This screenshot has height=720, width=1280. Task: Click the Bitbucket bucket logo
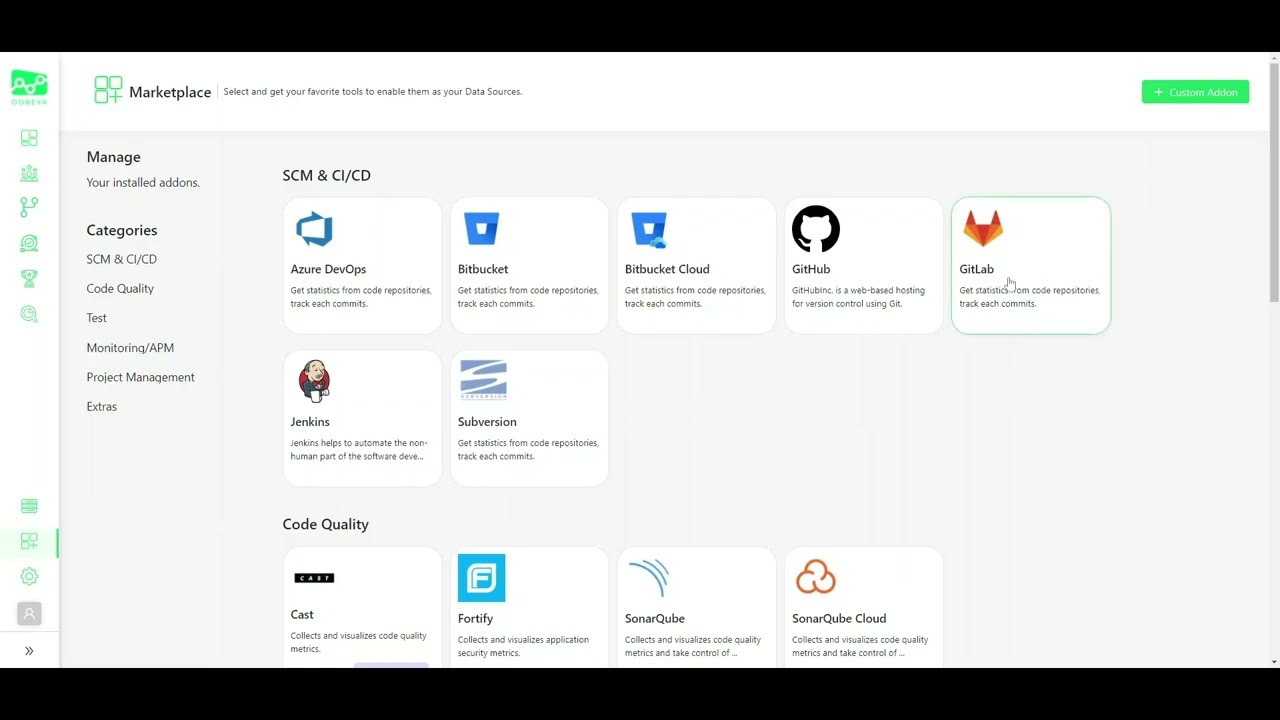(x=481, y=229)
